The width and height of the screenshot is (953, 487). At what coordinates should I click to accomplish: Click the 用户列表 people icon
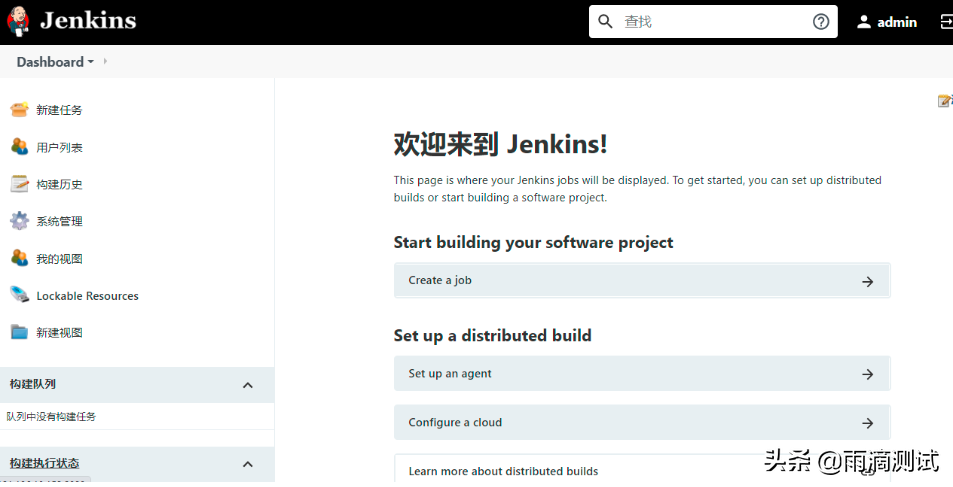[19, 147]
